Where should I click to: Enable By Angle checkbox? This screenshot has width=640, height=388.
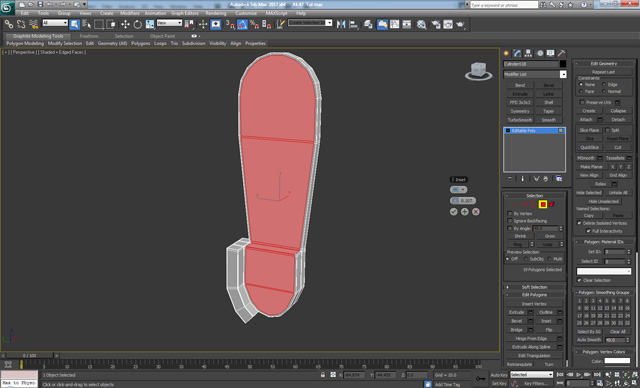(x=509, y=228)
